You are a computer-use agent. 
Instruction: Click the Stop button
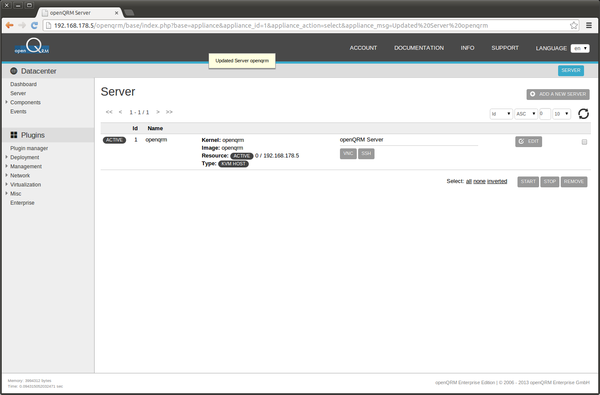coord(549,181)
